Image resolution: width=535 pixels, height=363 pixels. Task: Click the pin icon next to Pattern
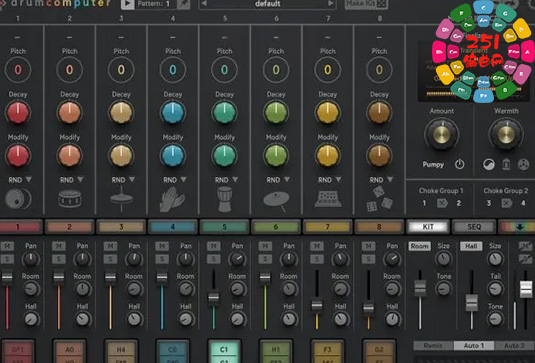click(x=184, y=4)
